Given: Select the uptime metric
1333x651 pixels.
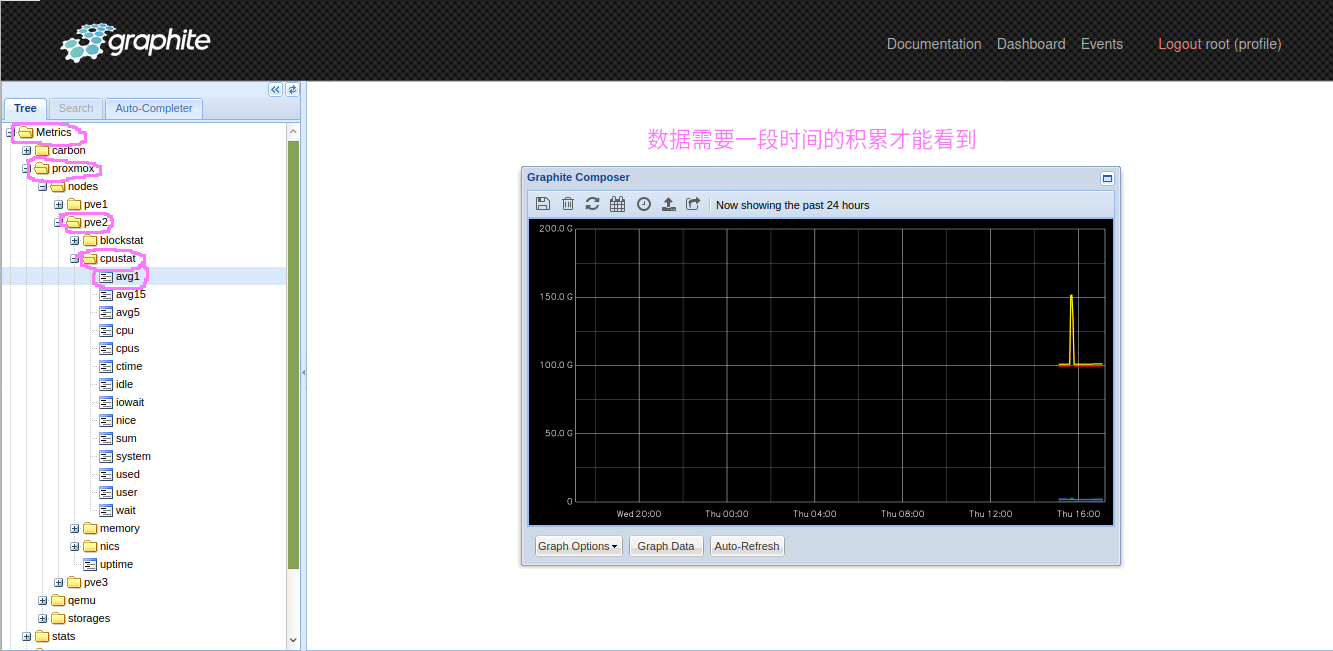Looking at the screenshot, I should click(116, 564).
